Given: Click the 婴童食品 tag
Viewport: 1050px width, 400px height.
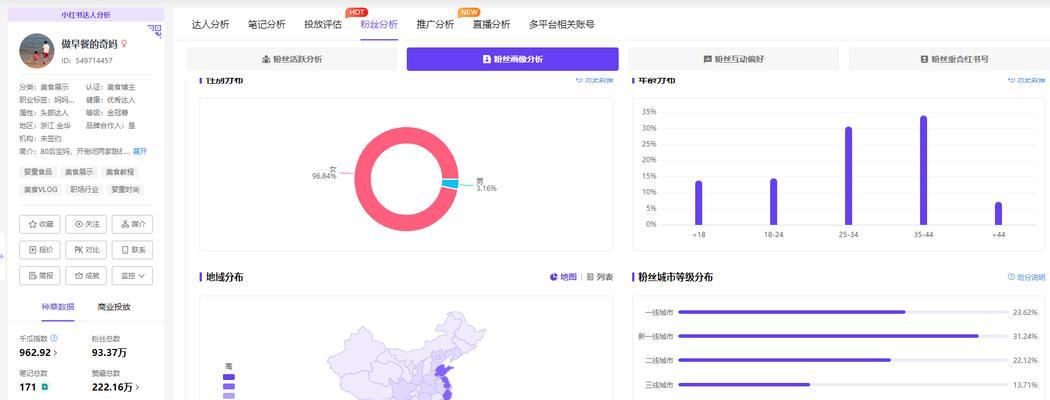Looking at the screenshot, I should [x=38, y=172].
